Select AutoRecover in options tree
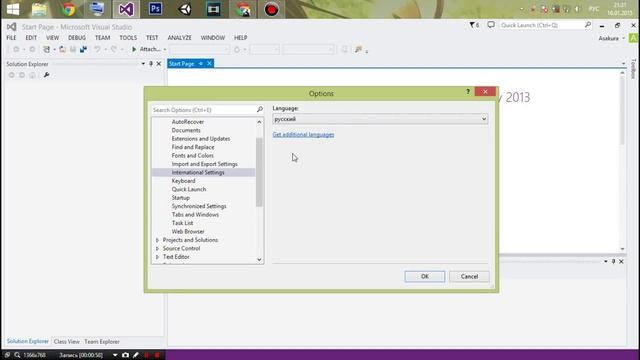Image resolution: width=640 pixels, height=360 pixels. pyautogui.click(x=188, y=122)
